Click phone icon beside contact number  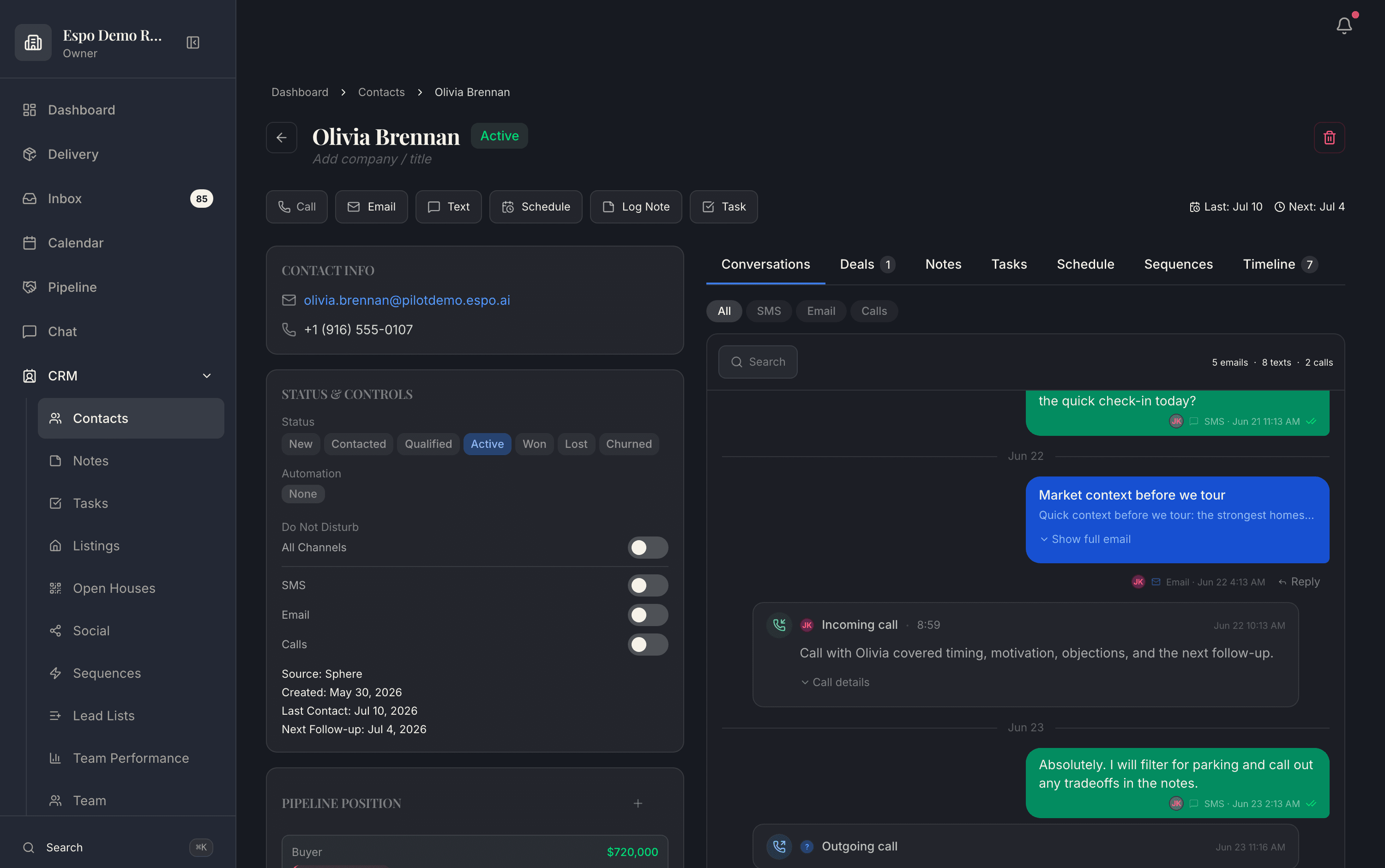pyautogui.click(x=289, y=330)
